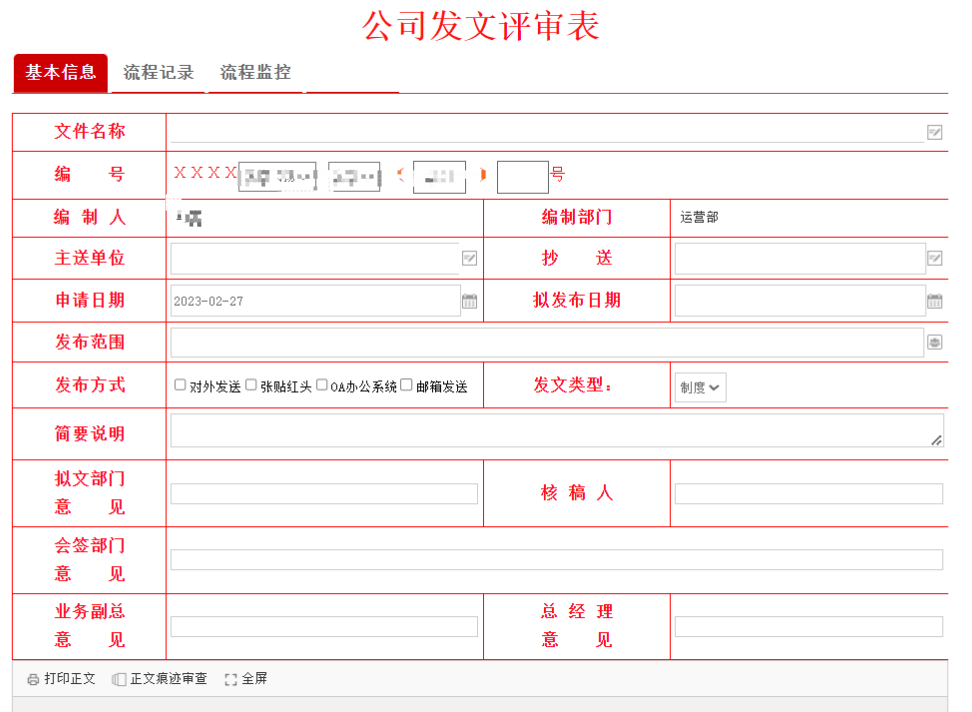Switch to the 流程记录 tab

point(159,73)
